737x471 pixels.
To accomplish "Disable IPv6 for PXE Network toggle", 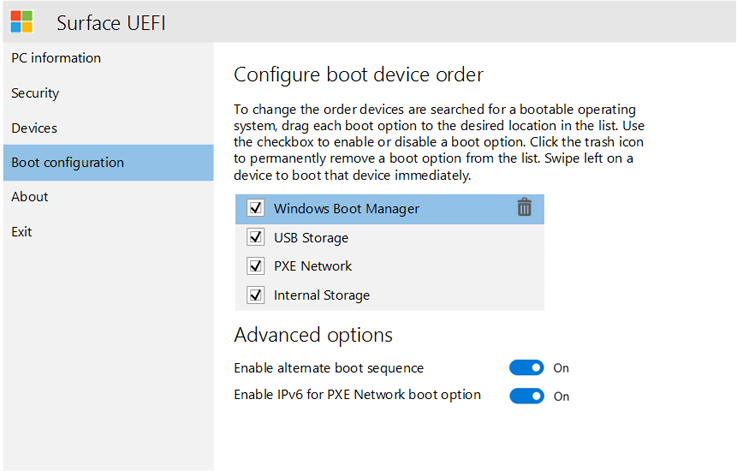I will click(526, 396).
